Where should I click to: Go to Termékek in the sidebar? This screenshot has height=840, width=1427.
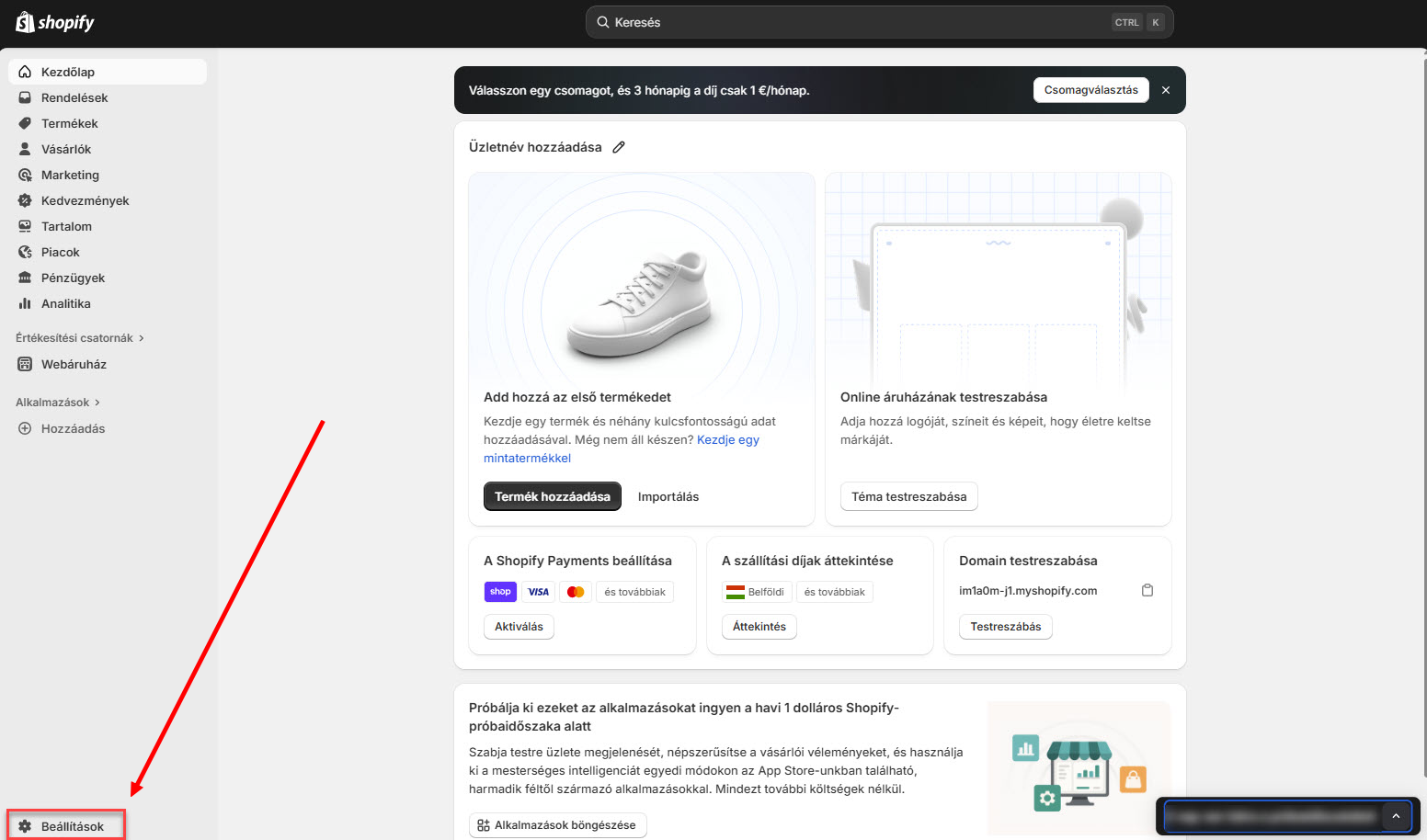click(x=69, y=123)
